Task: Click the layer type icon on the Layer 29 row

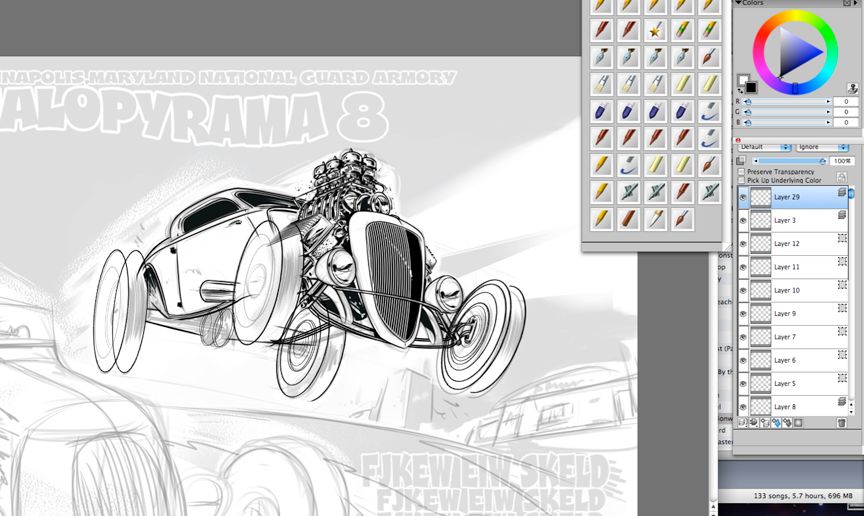Action: pyautogui.click(x=841, y=192)
